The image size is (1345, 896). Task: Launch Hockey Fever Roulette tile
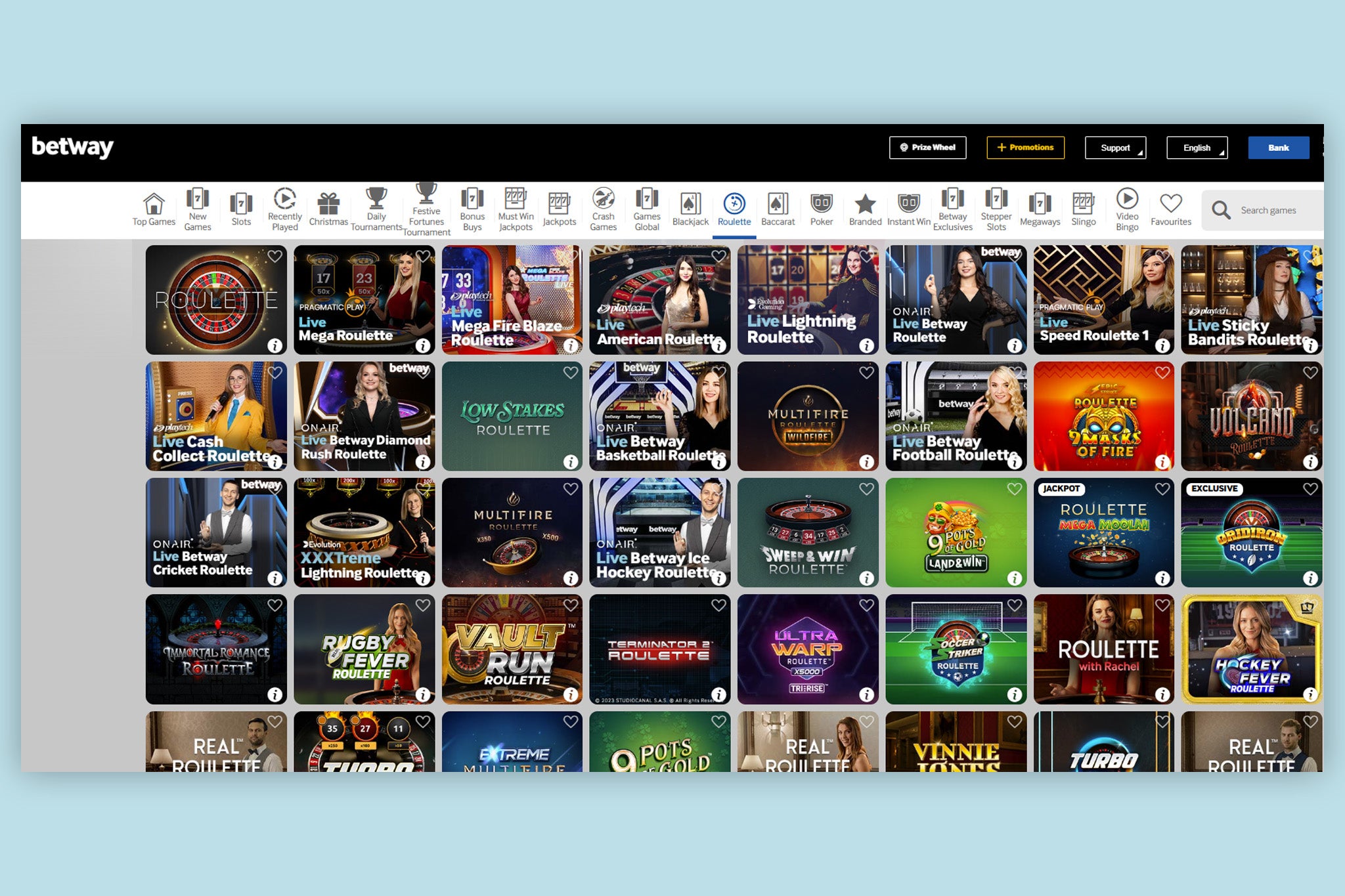(x=1251, y=649)
